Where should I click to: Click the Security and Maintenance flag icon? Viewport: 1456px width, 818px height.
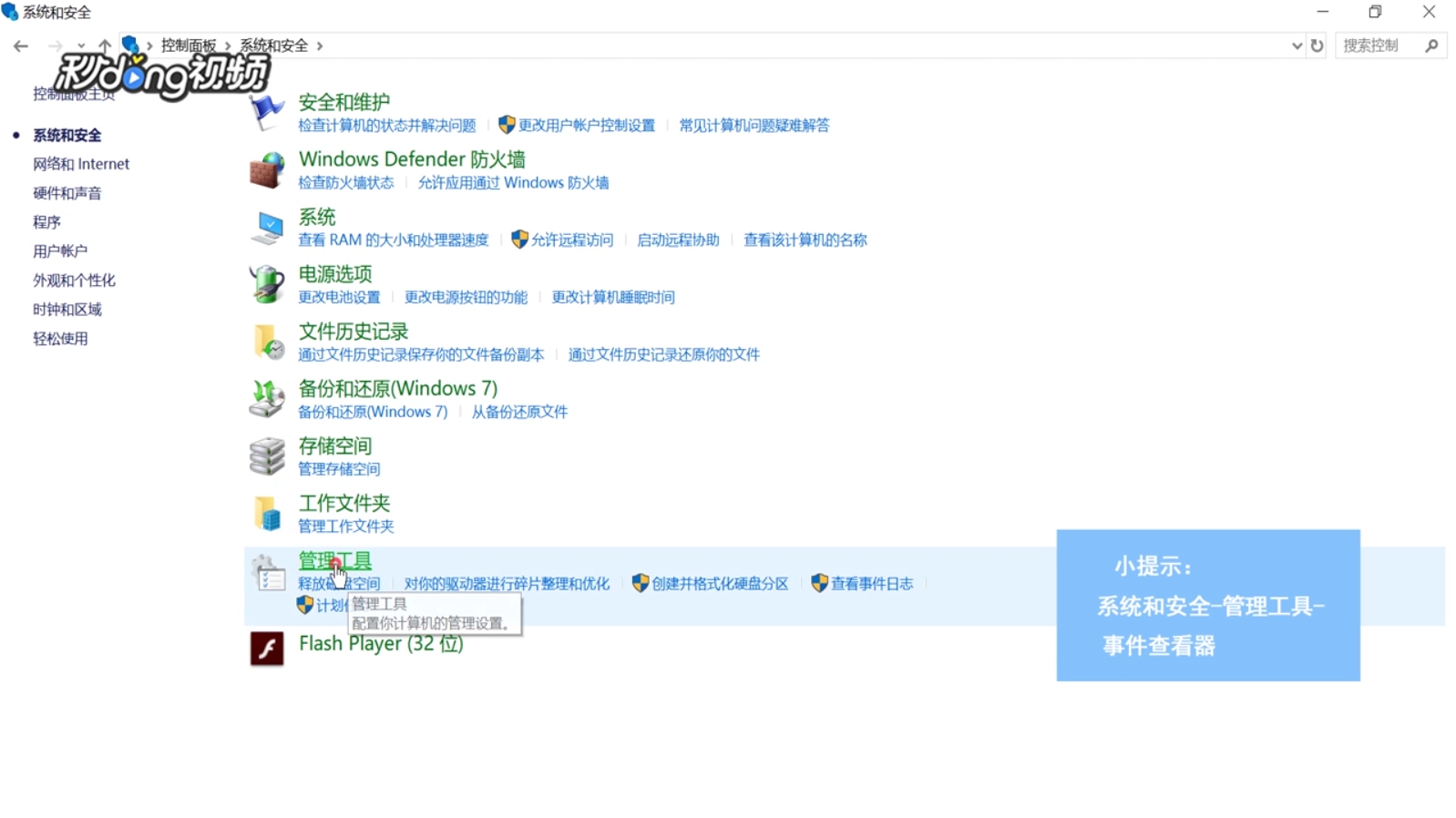coord(267,112)
